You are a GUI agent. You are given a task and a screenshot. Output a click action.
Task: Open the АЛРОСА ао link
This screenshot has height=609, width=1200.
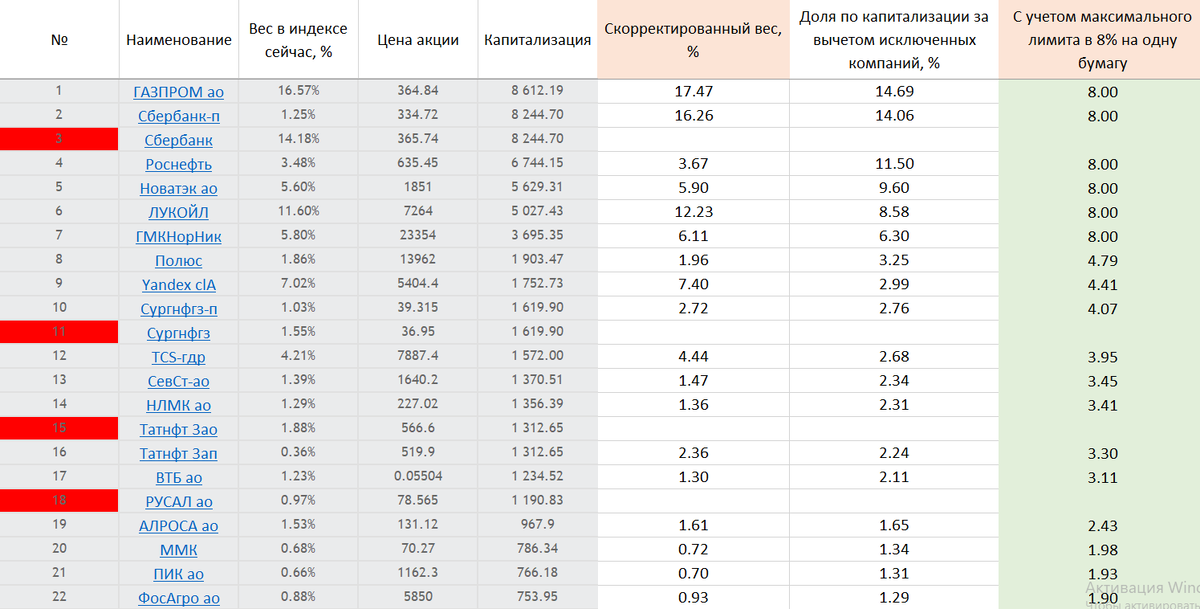(x=179, y=525)
